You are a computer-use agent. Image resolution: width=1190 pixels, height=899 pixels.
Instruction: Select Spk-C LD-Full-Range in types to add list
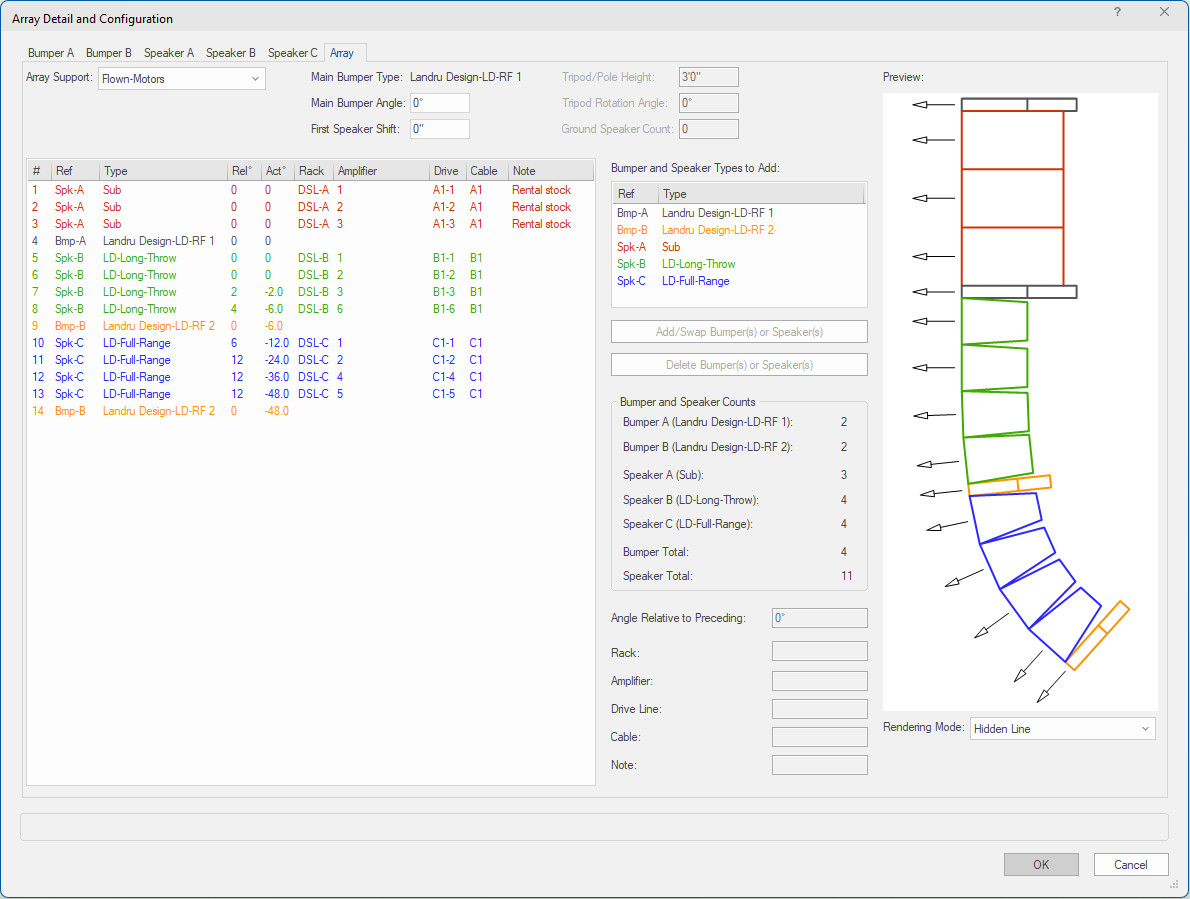coord(739,281)
